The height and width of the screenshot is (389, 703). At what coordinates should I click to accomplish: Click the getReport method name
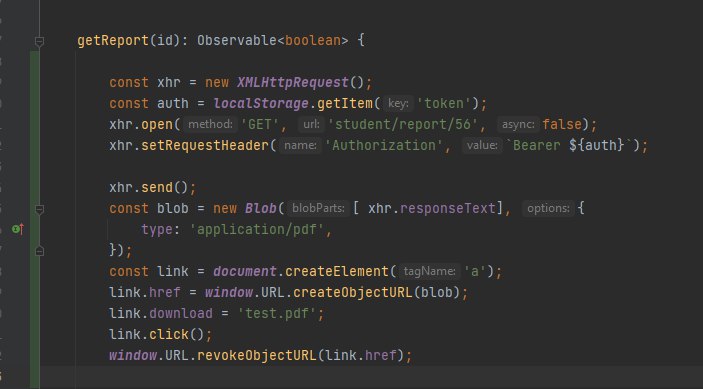(113, 40)
